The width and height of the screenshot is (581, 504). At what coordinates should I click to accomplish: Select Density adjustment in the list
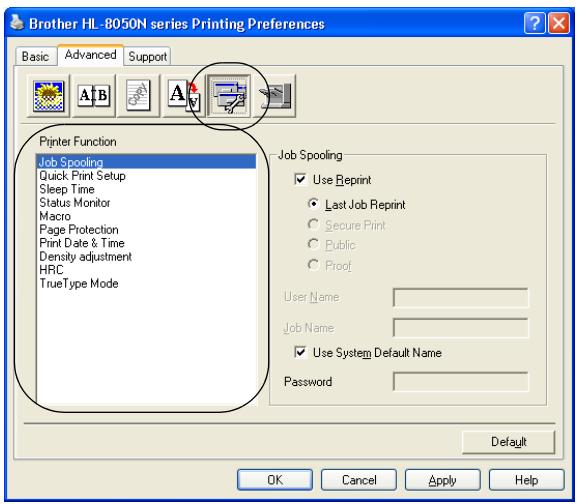(146, 256)
